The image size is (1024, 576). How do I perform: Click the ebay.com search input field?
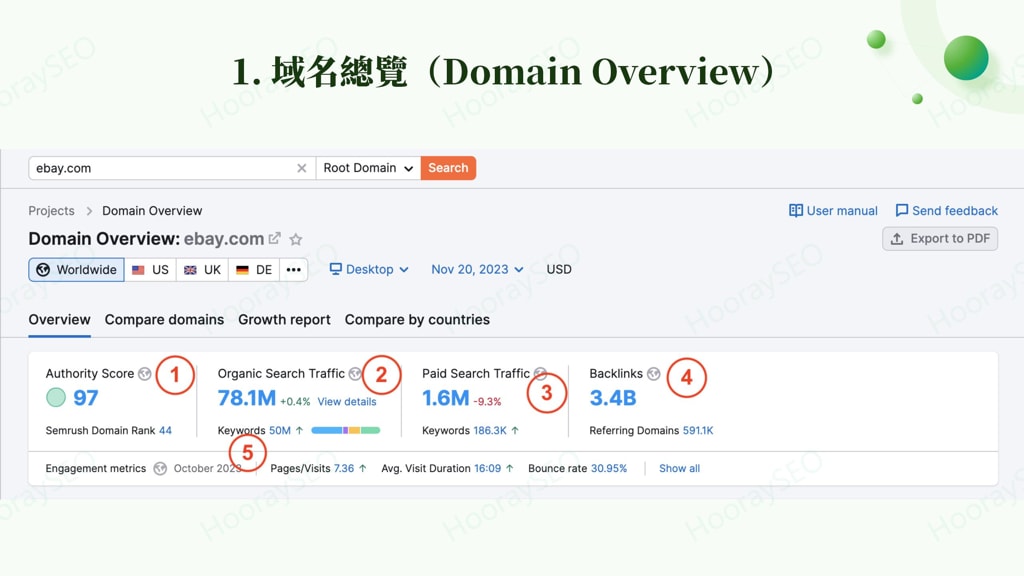(x=150, y=168)
